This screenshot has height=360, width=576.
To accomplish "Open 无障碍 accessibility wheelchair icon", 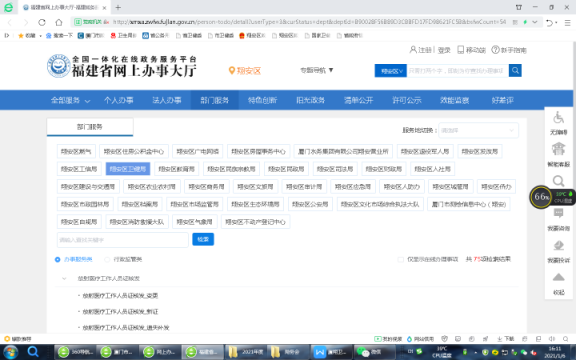I will (558, 118).
